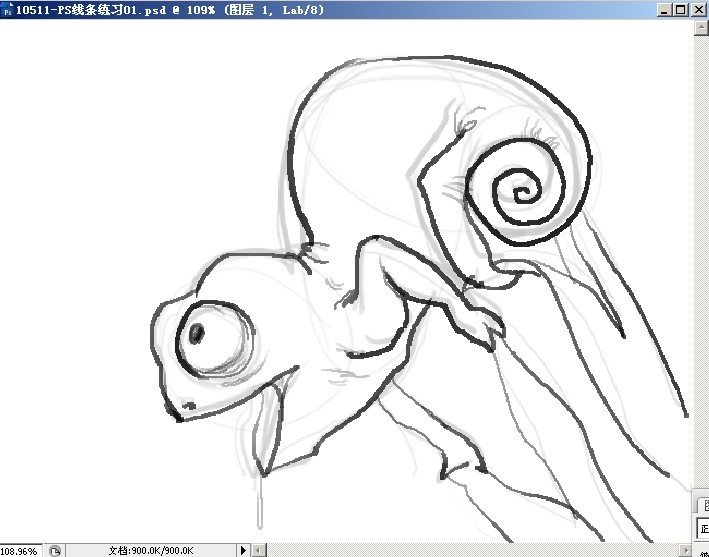Click the horizontal scrollbar left arrow

pyautogui.click(x=259, y=550)
